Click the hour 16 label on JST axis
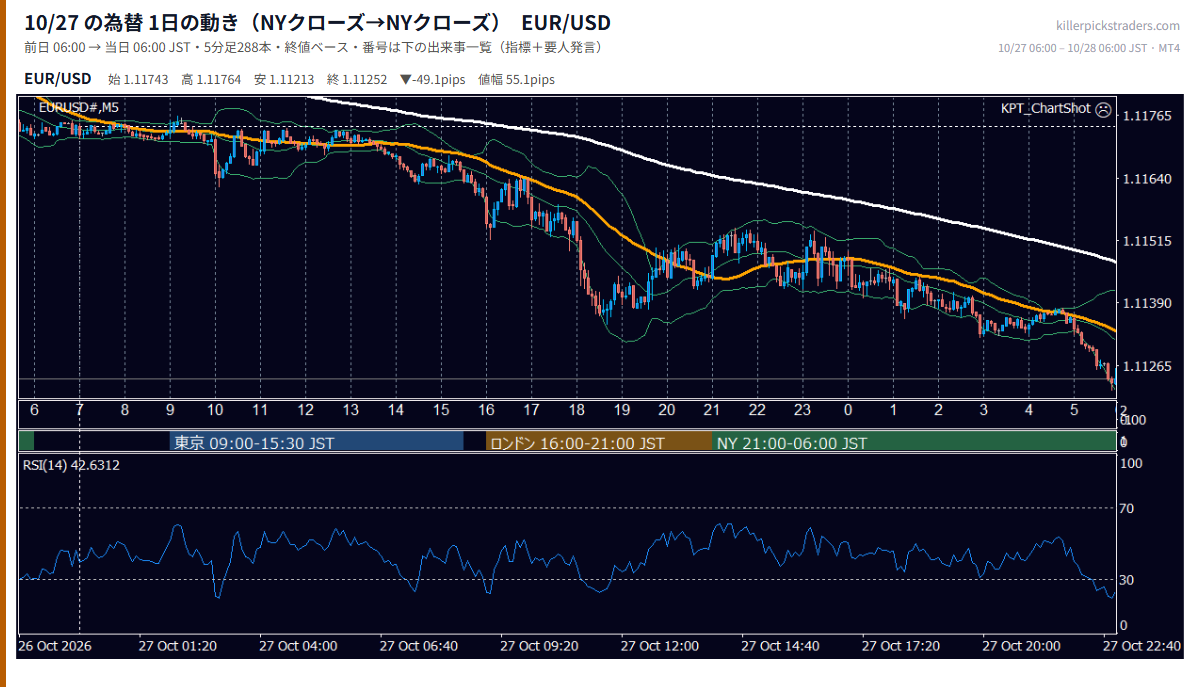 486,411
